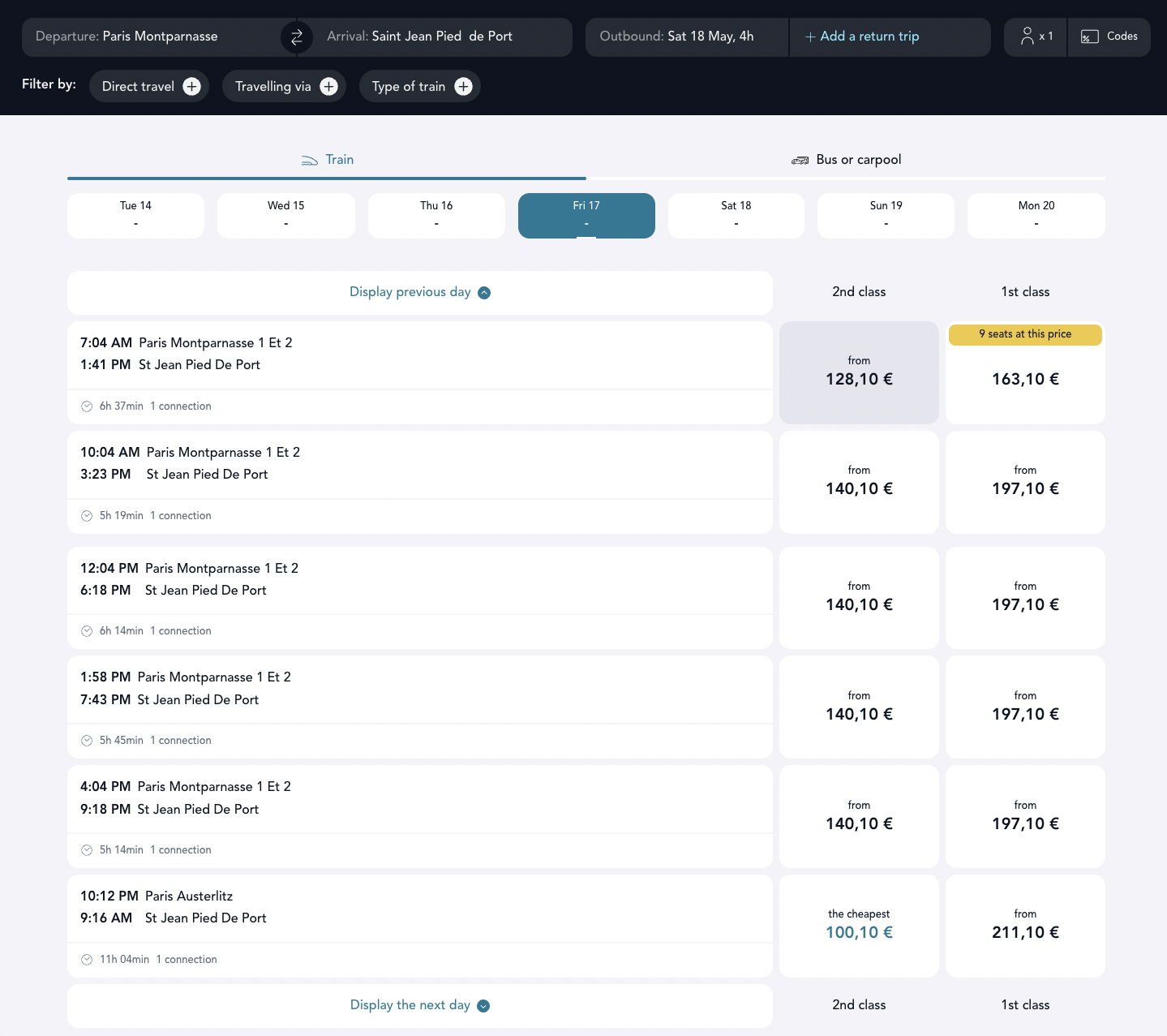Select the Mon 20 date tab
Image resolution: width=1167 pixels, height=1036 pixels.
pyautogui.click(x=1036, y=216)
